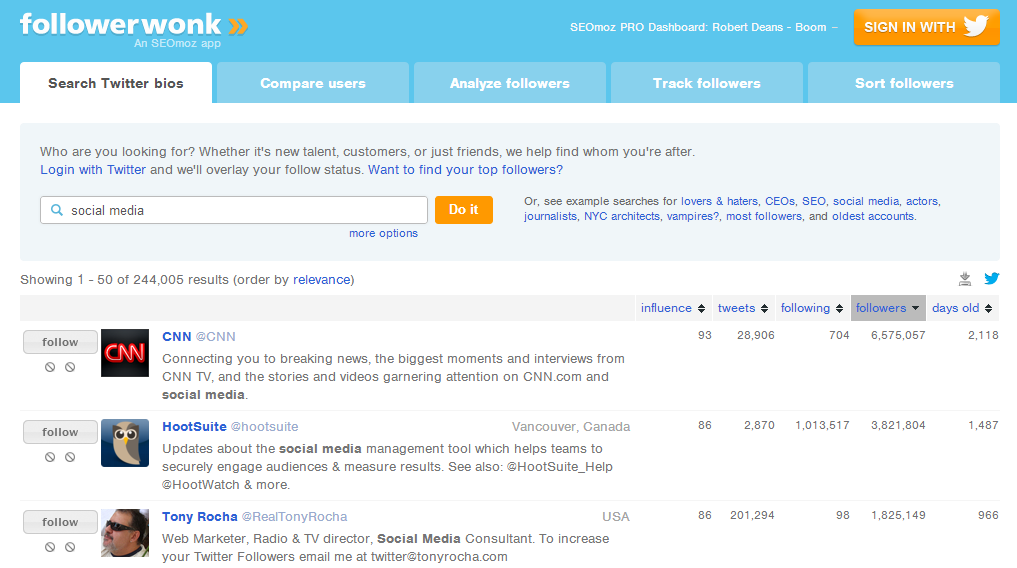Screen dimensions: 1017x568
Task: Open vampires? example search
Action: click(x=693, y=217)
